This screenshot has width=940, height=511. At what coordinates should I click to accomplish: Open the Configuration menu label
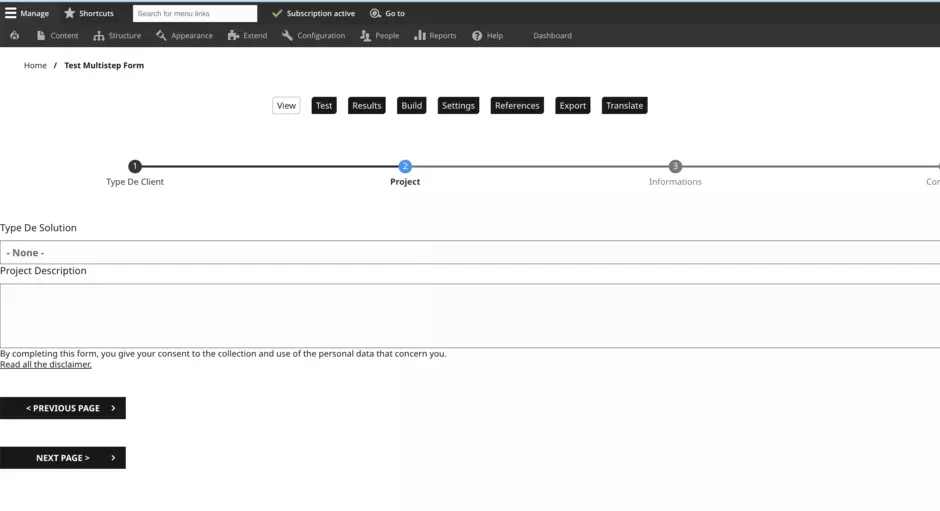click(x=321, y=35)
